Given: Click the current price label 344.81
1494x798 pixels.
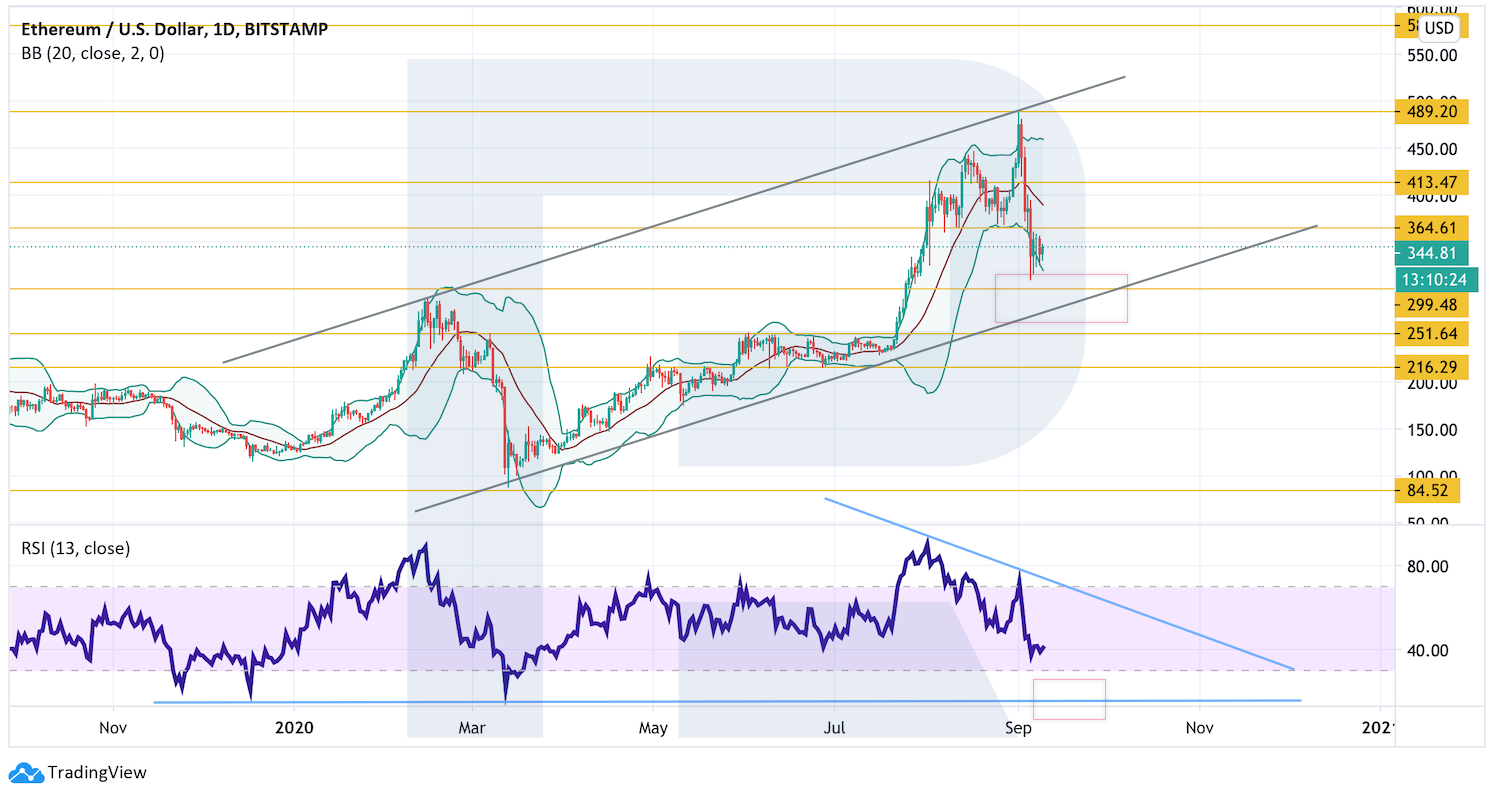Looking at the screenshot, I should point(1431,252).
